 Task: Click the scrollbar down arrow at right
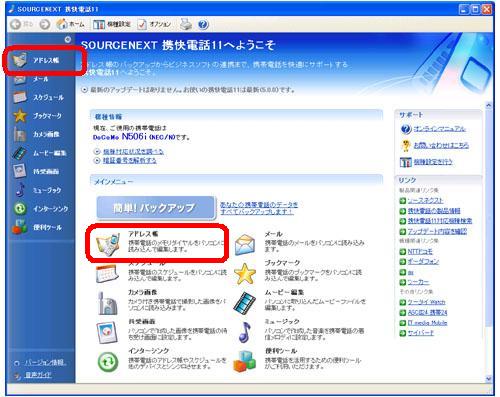tap(489, 379)
